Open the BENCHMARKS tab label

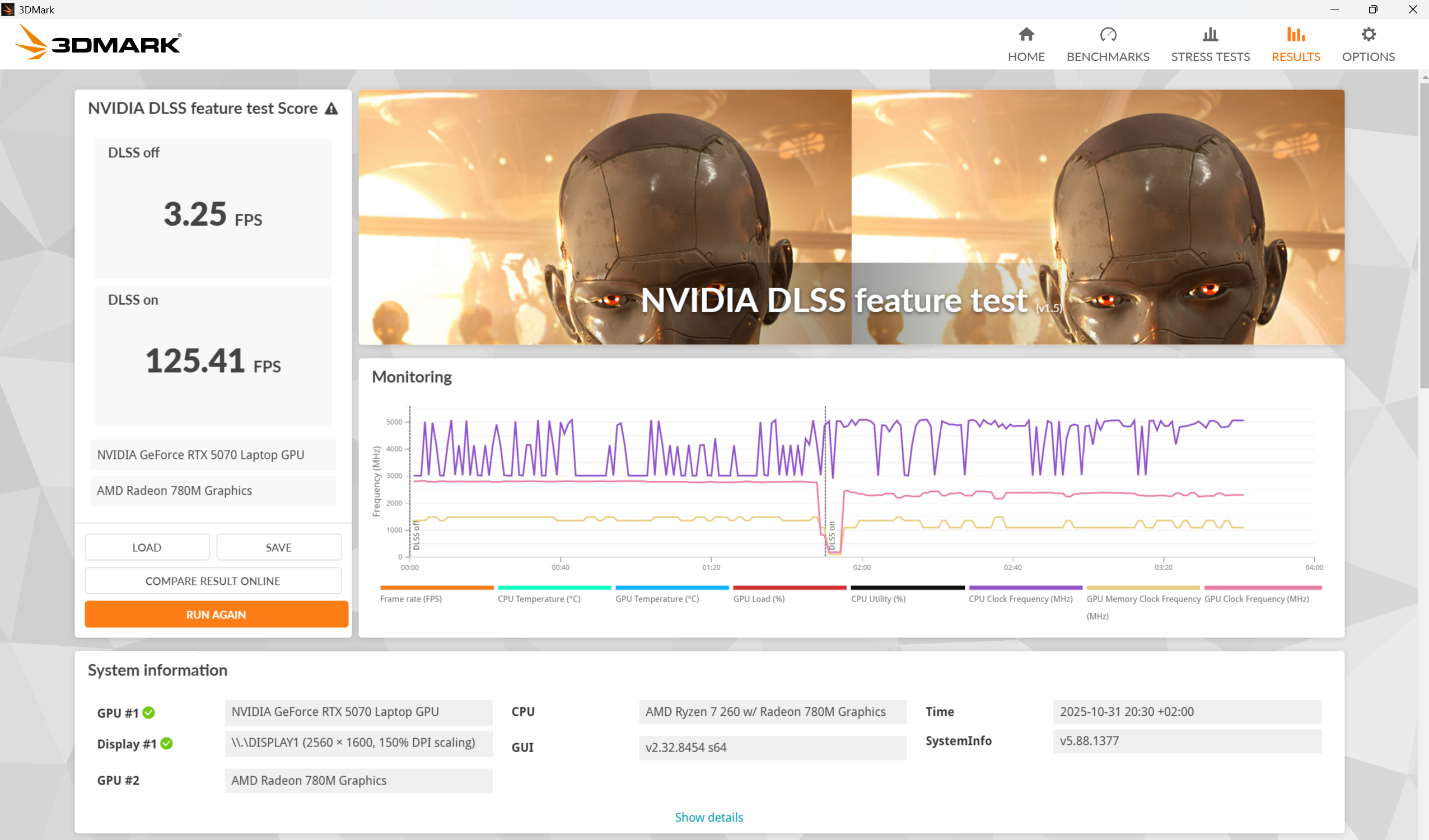coord(1108,57)
